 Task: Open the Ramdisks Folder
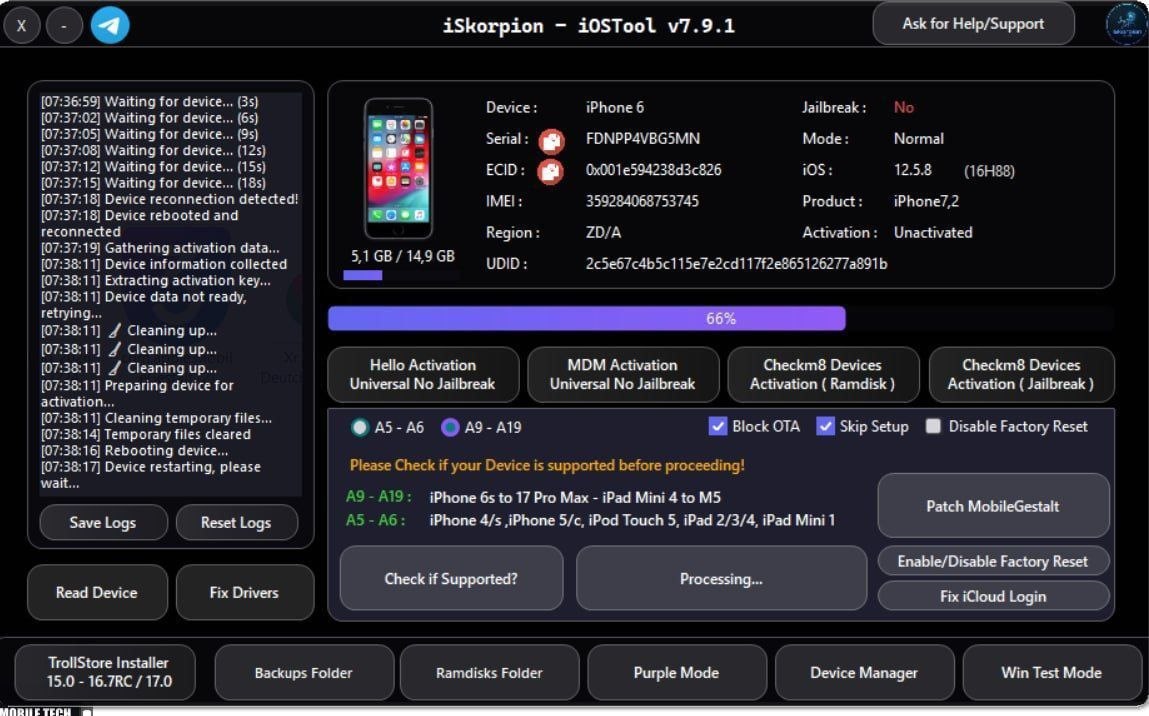pos(489,673)
